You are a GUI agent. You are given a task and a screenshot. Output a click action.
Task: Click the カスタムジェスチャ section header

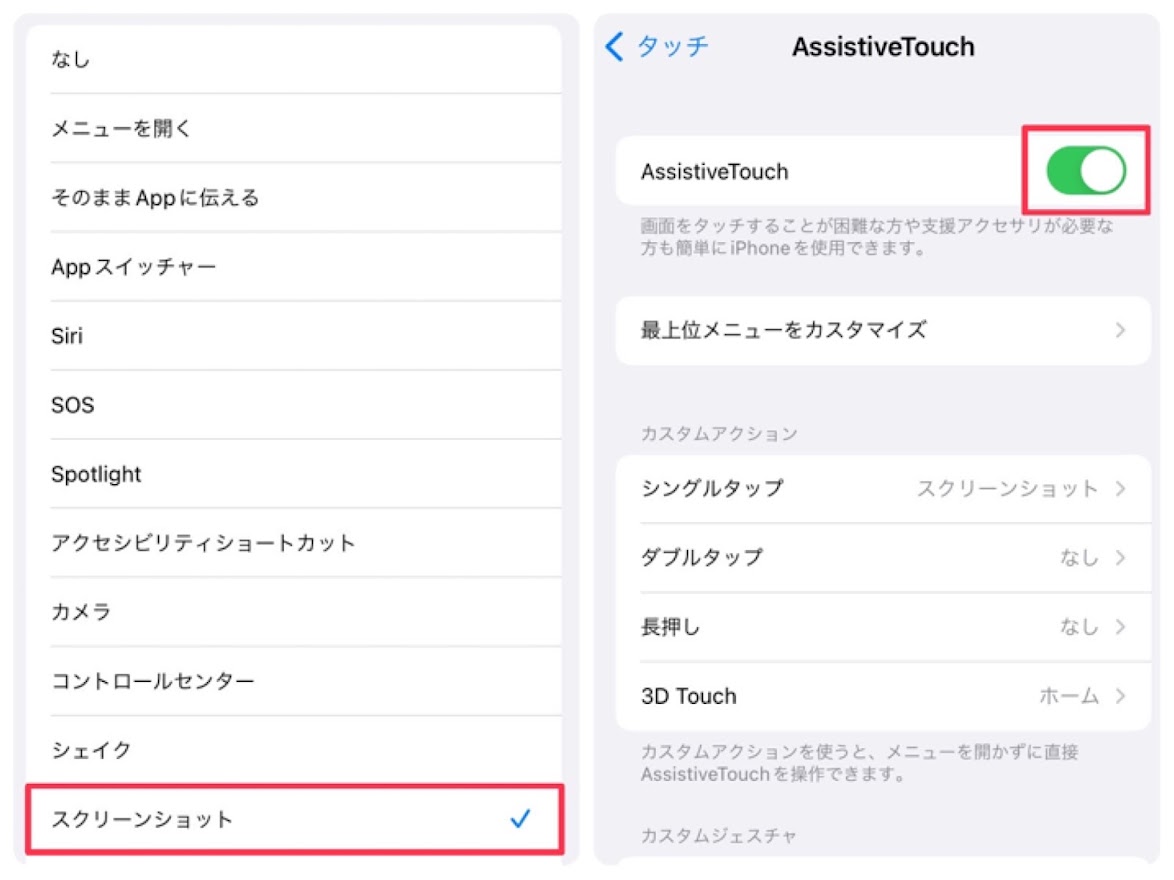pyautogui.click(x=718, y=836)
